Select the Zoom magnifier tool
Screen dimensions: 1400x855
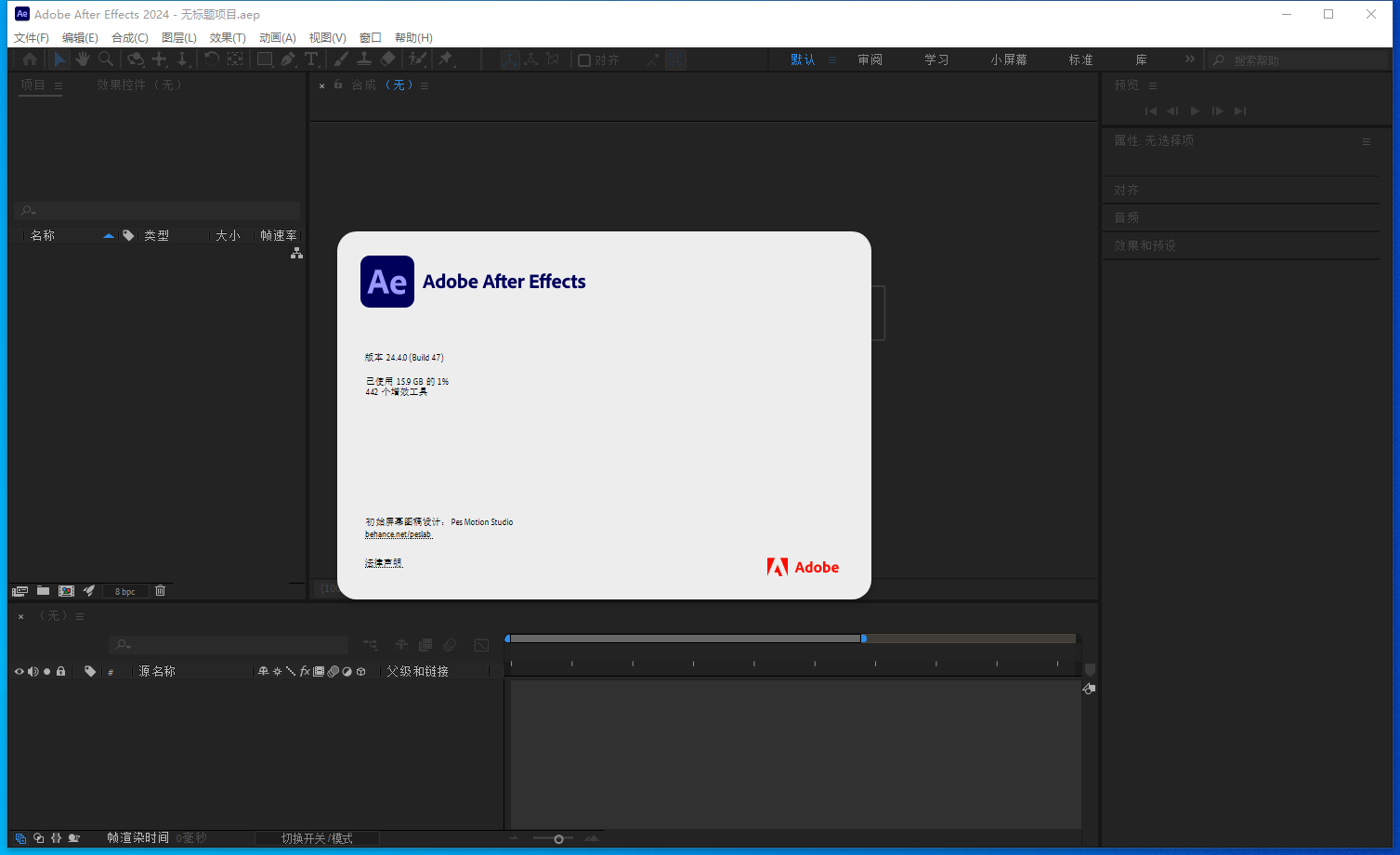106,59
